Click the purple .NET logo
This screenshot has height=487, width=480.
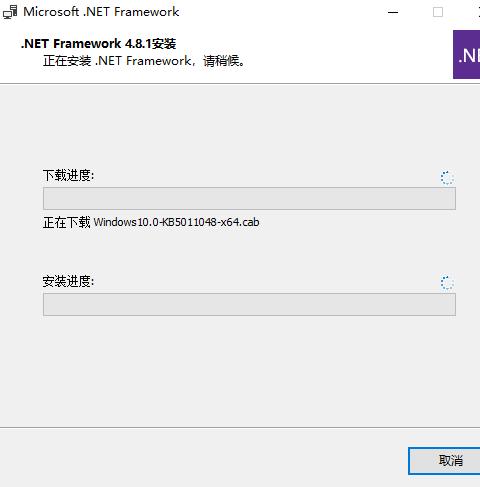tap(466, 55)
